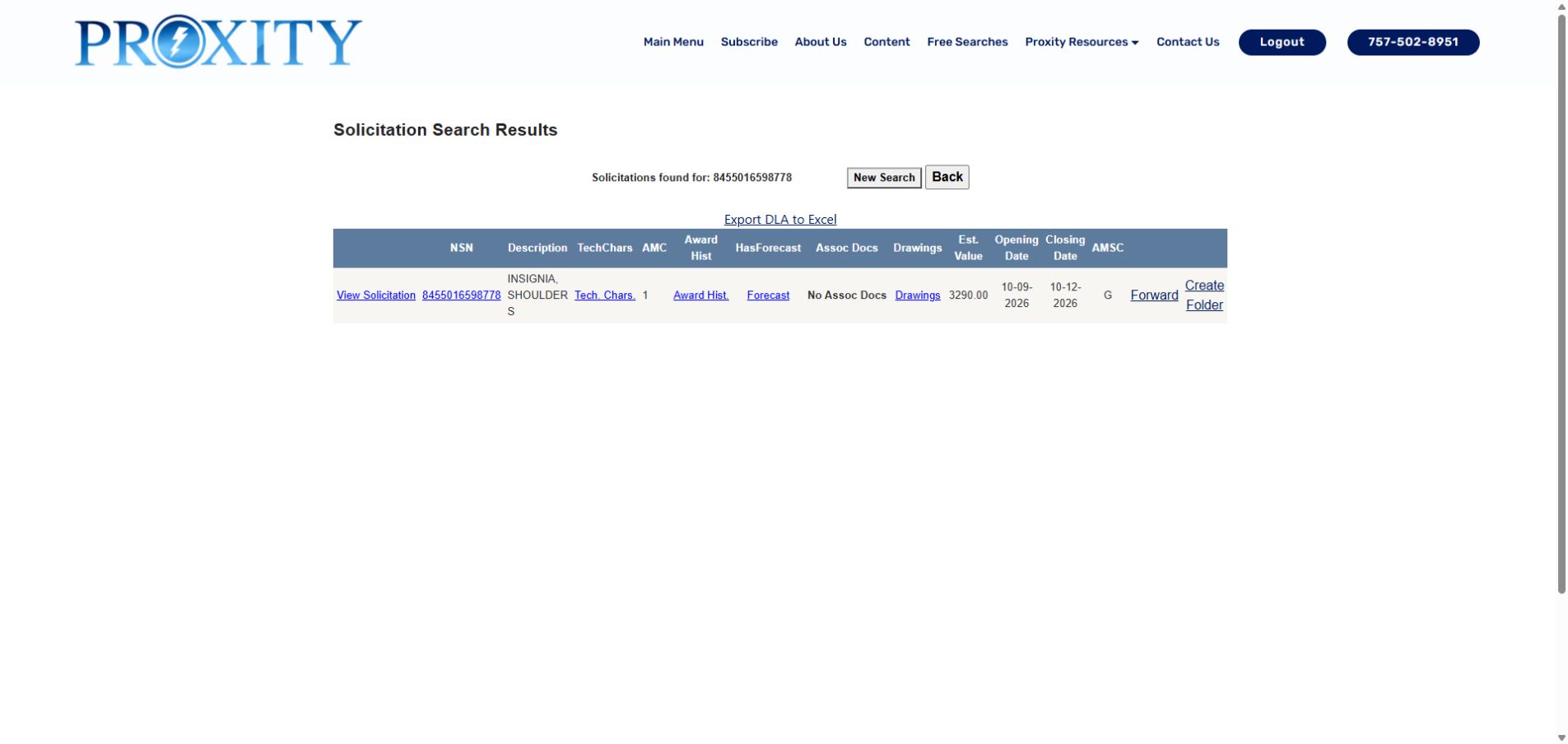Click the Forward link
Image resolution: width=1568 pixels, height=744 pixels.
point(1155,295)
